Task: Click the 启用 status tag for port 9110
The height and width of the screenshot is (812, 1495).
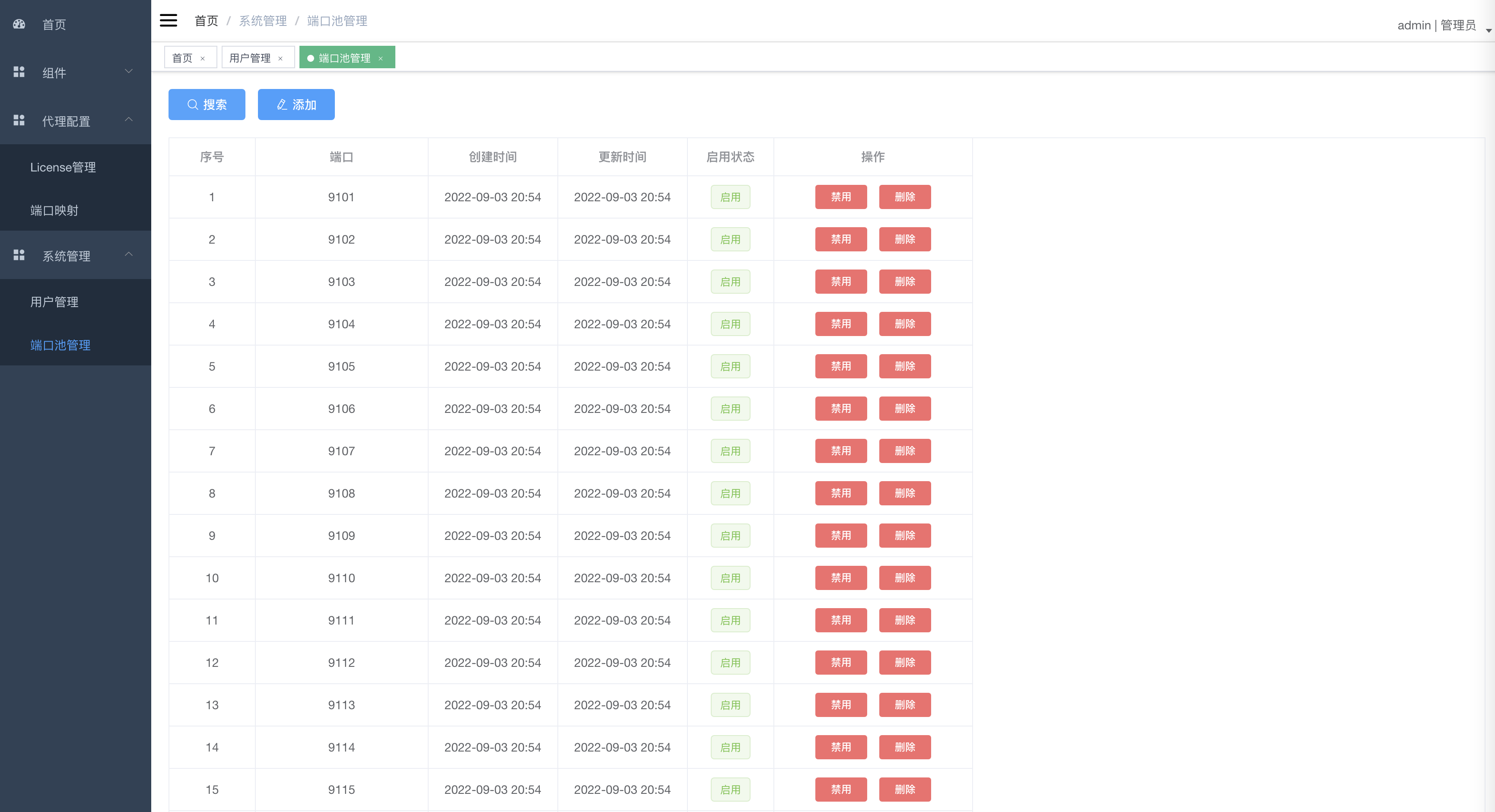Action: coord(730,577)
